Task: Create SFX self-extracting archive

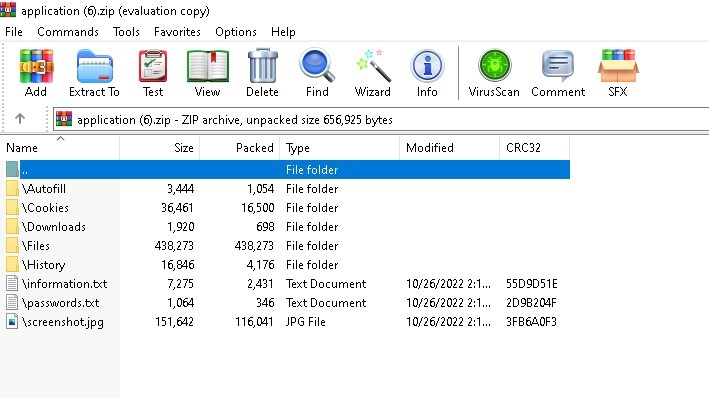Action: pyautogui.click(x=618, y=66)
